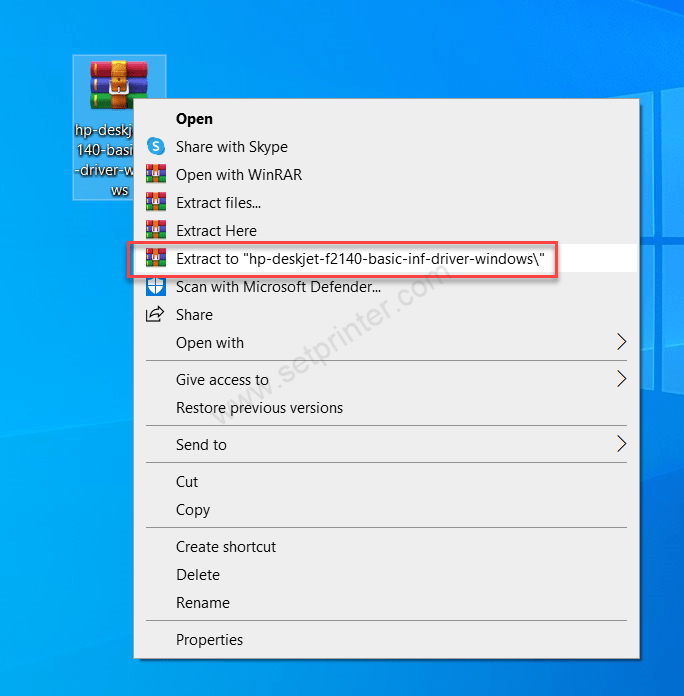Click the Skype icon in the context menu
Screen dimensions: 684x696
156,146
